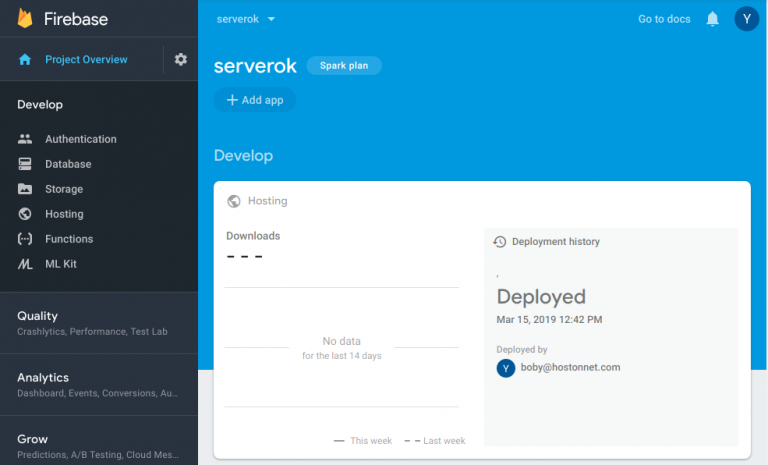Click the ML Kit icon

tap(25, 264)
